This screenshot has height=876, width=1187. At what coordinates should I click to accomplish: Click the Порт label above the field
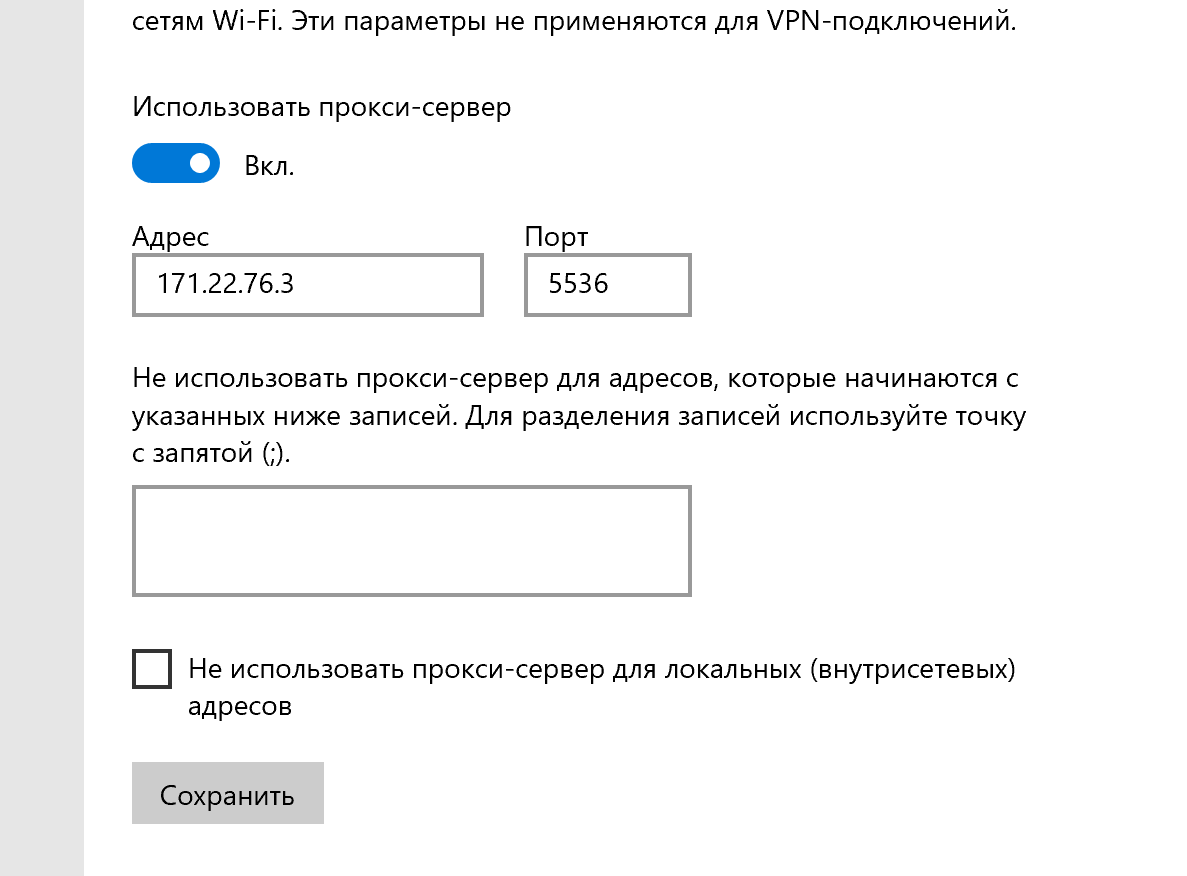coord(558,237)
